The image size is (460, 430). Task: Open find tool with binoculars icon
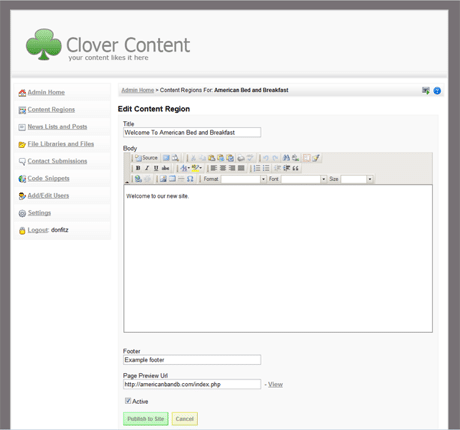[x=286, y=158]
